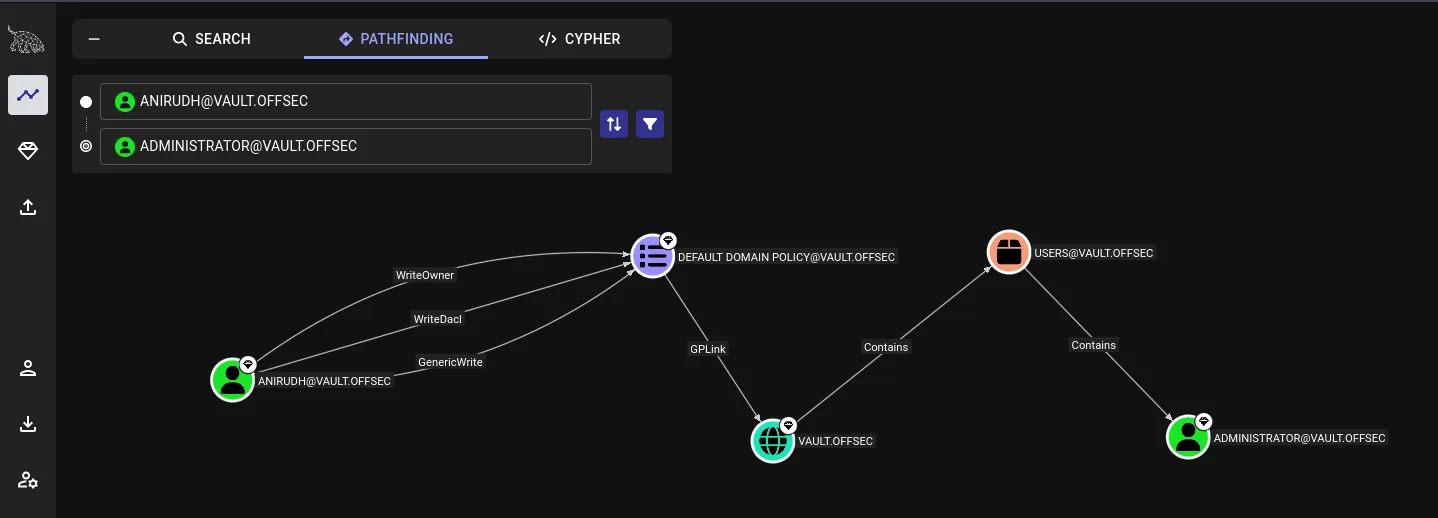Click the GPLink edge label
This screenshot has width=1438, height=518.
pos(708,349)
